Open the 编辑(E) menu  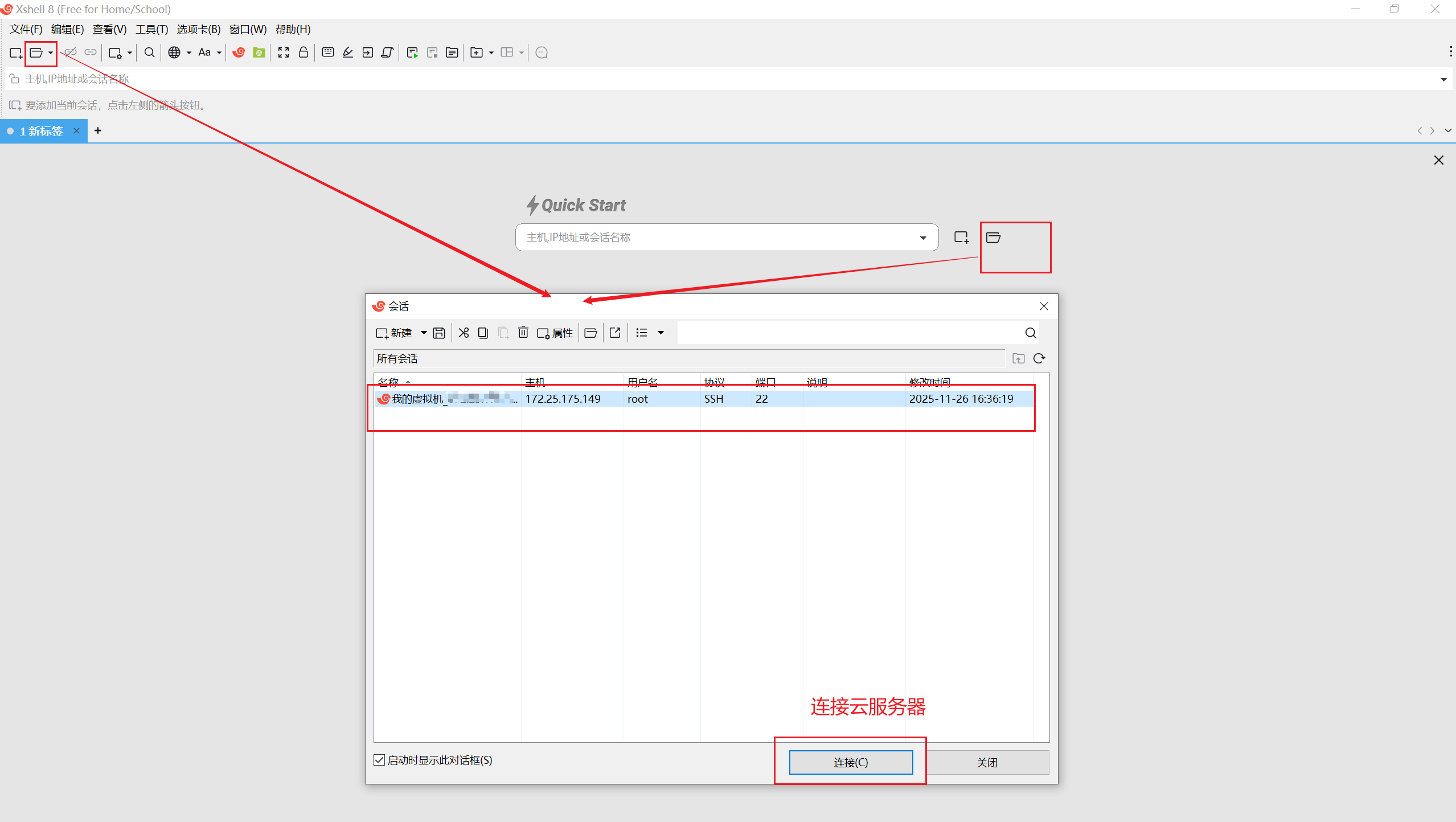(x=67, y=29)
